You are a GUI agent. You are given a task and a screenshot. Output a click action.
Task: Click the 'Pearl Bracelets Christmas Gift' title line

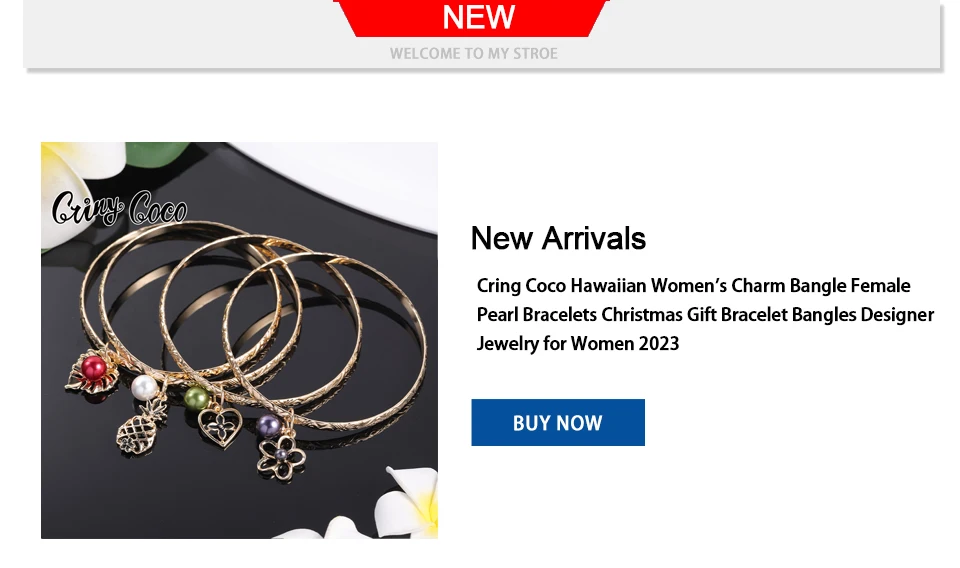pyautogui.click(x=705, y=315)
